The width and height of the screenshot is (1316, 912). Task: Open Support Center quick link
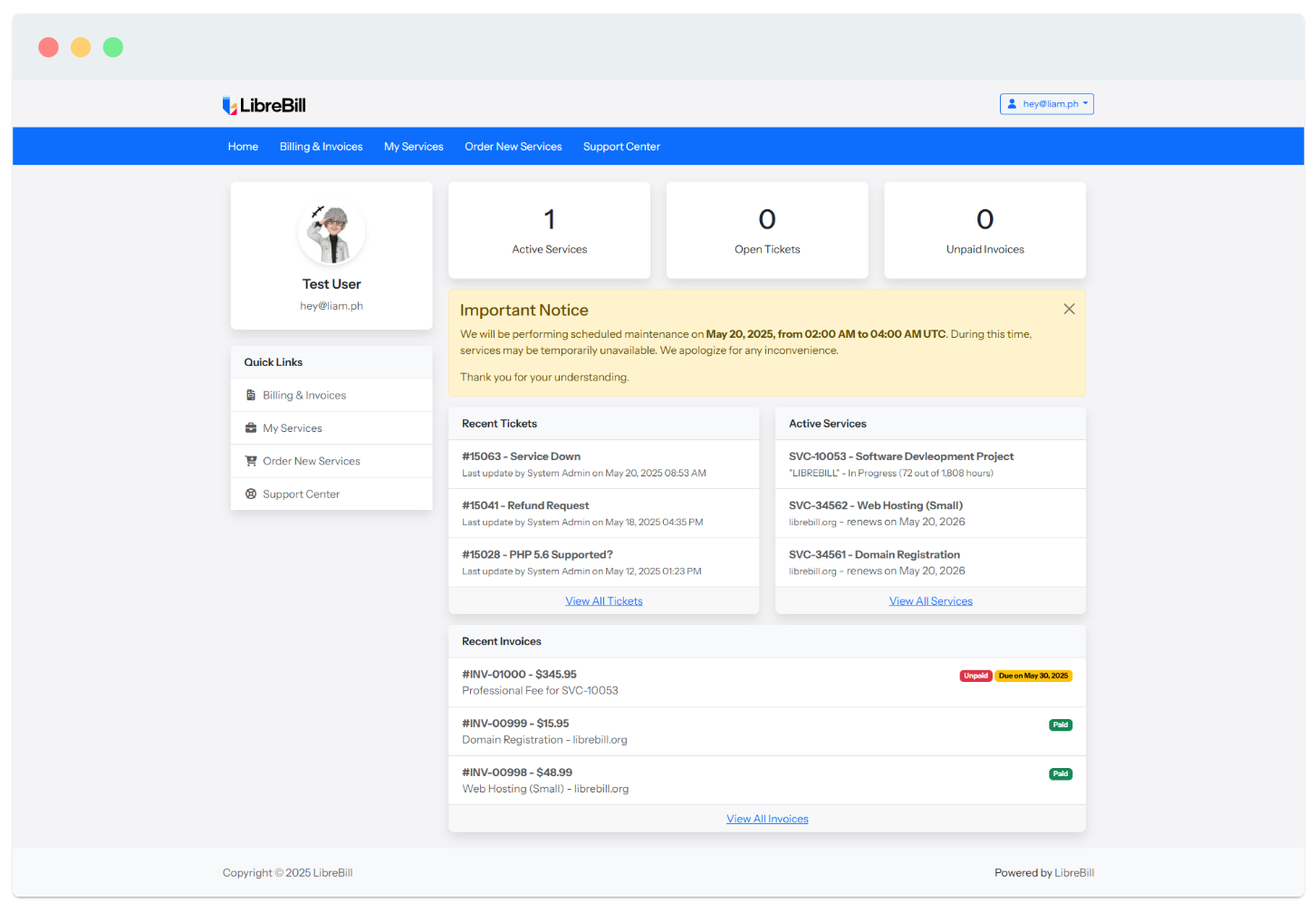coord(331,494)
